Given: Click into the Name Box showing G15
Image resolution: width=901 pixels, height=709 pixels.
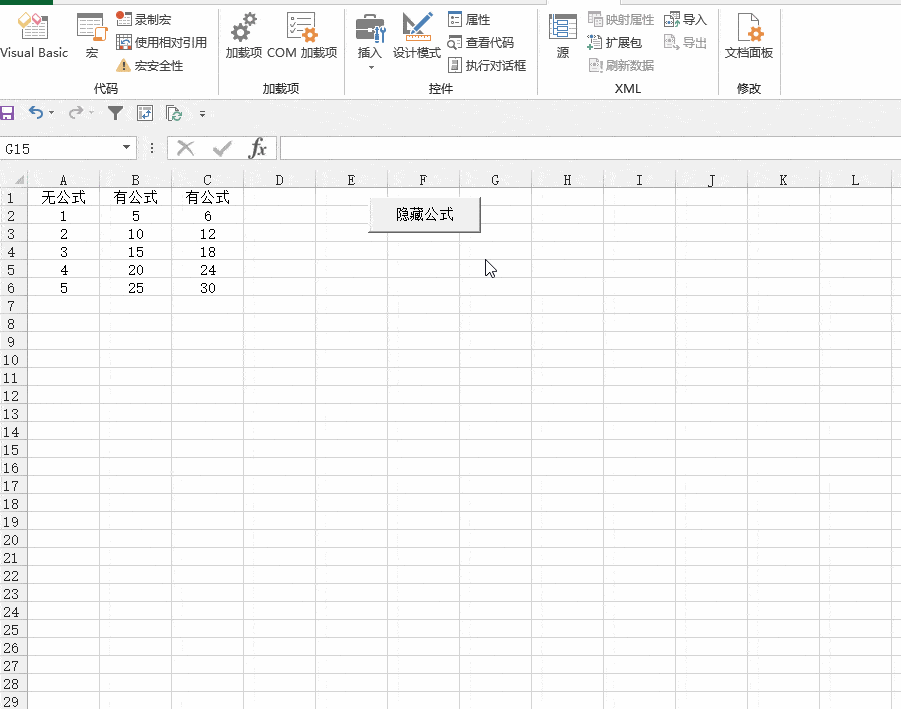Looking at the screenshot, I should pyautogui.click(x=59, y=149).
